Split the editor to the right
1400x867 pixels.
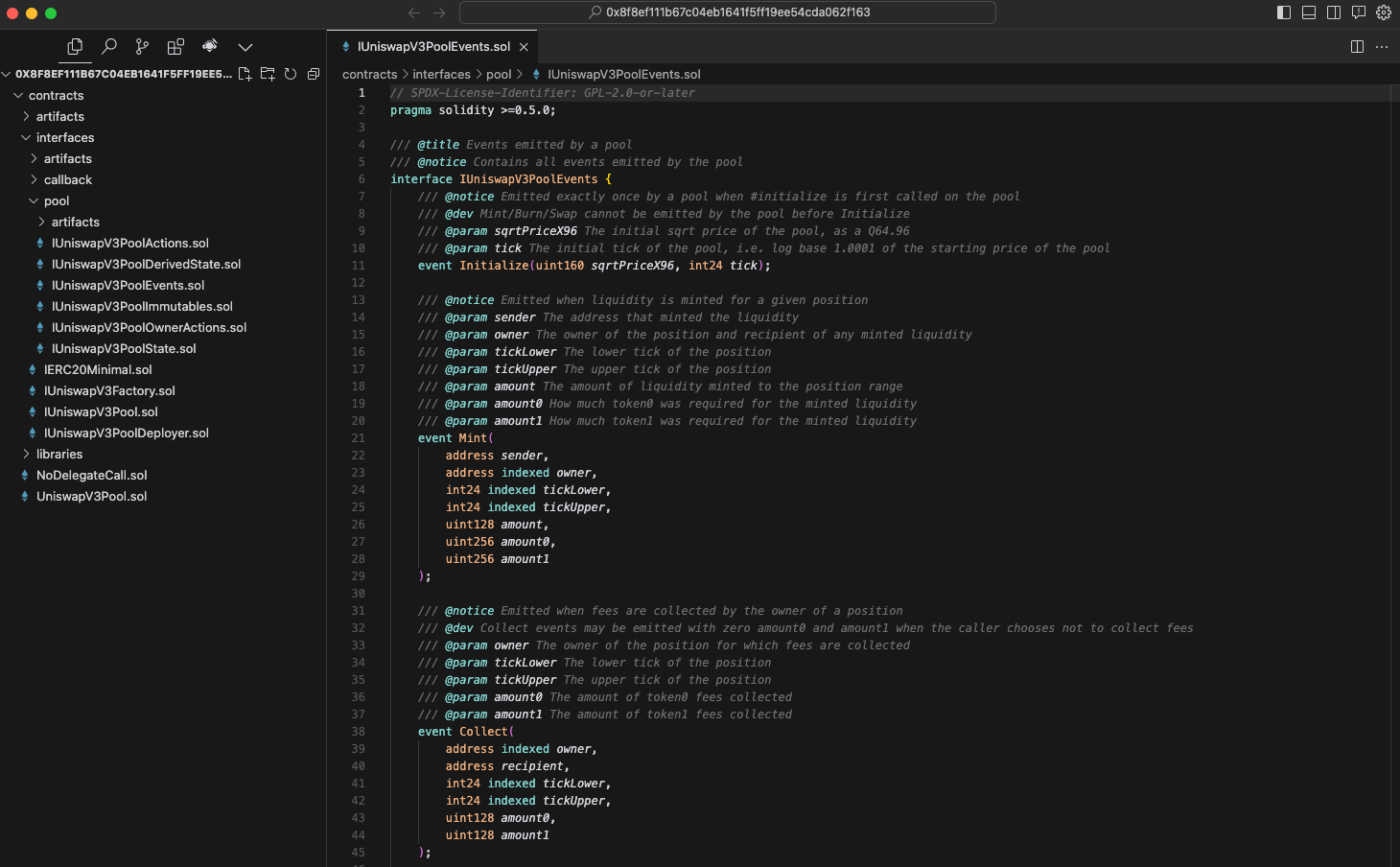1357,46
